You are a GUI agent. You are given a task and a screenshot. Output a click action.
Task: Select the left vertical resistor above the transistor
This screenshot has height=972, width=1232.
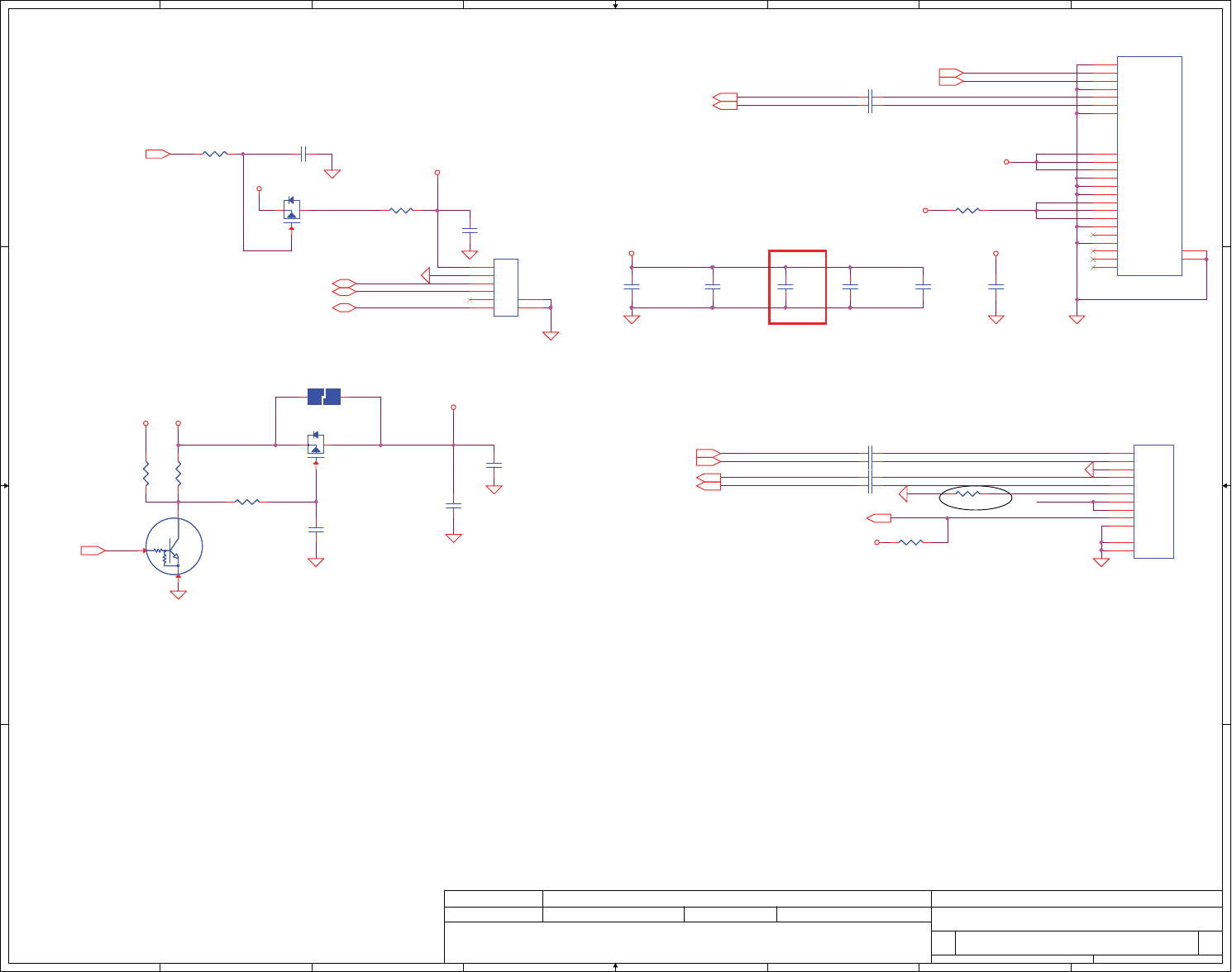coord(146,474)
